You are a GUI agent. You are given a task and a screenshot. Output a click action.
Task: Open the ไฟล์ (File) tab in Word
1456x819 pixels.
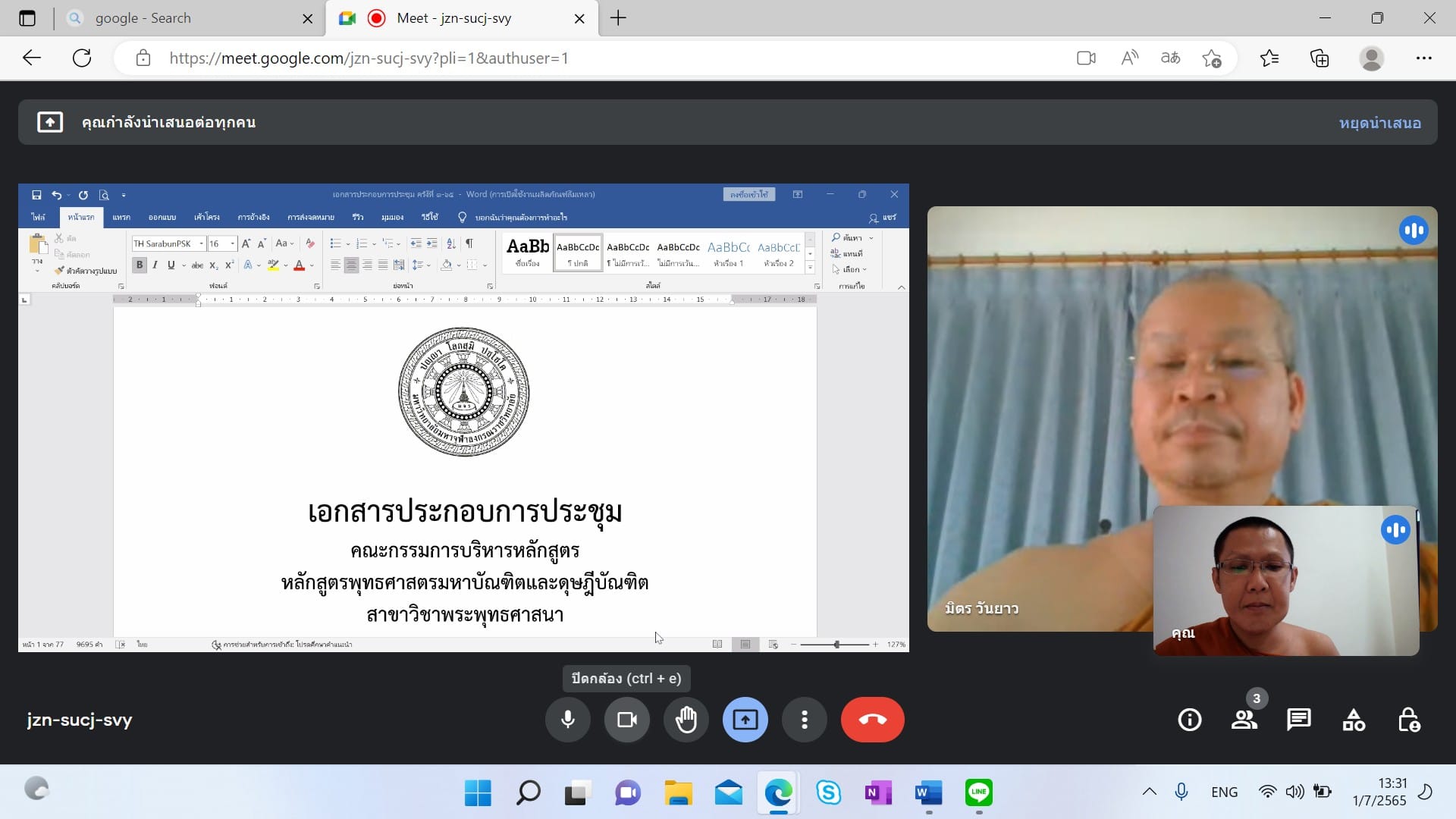[38, 218]
